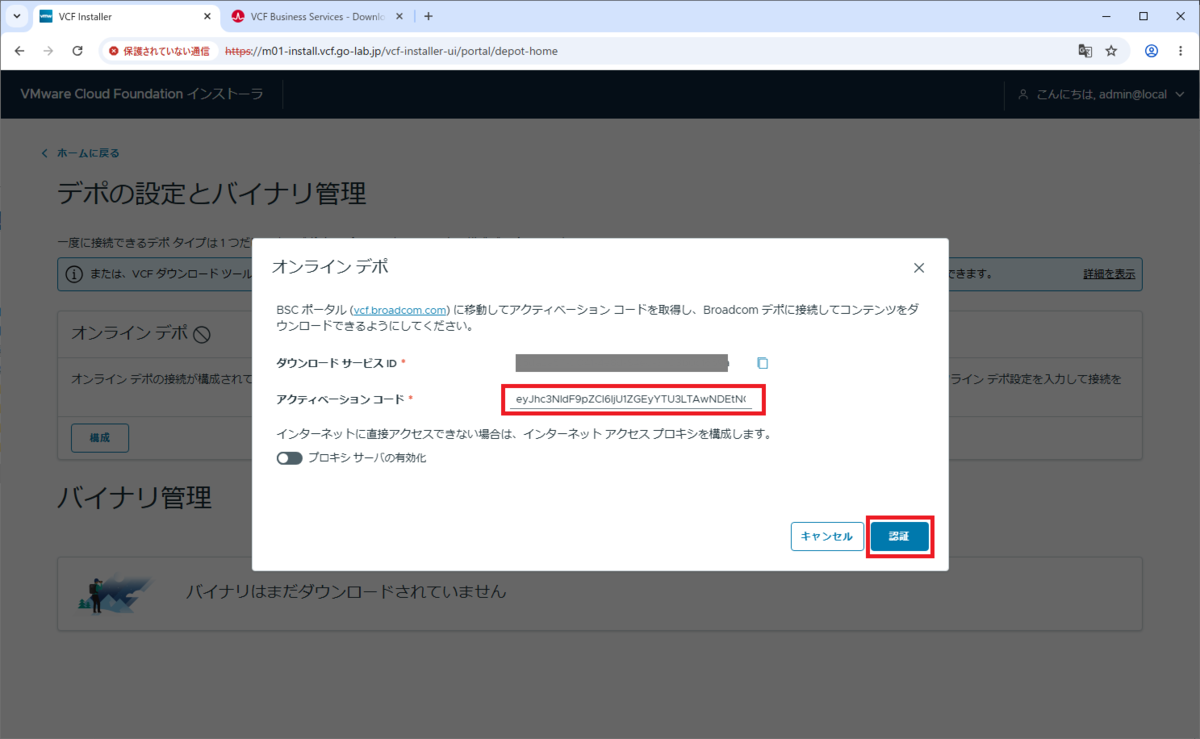Click the 保護されていない通信 security warning
Image resolution: width=1200 pixels, height=739 pixels.
click(x=160, y=51)
